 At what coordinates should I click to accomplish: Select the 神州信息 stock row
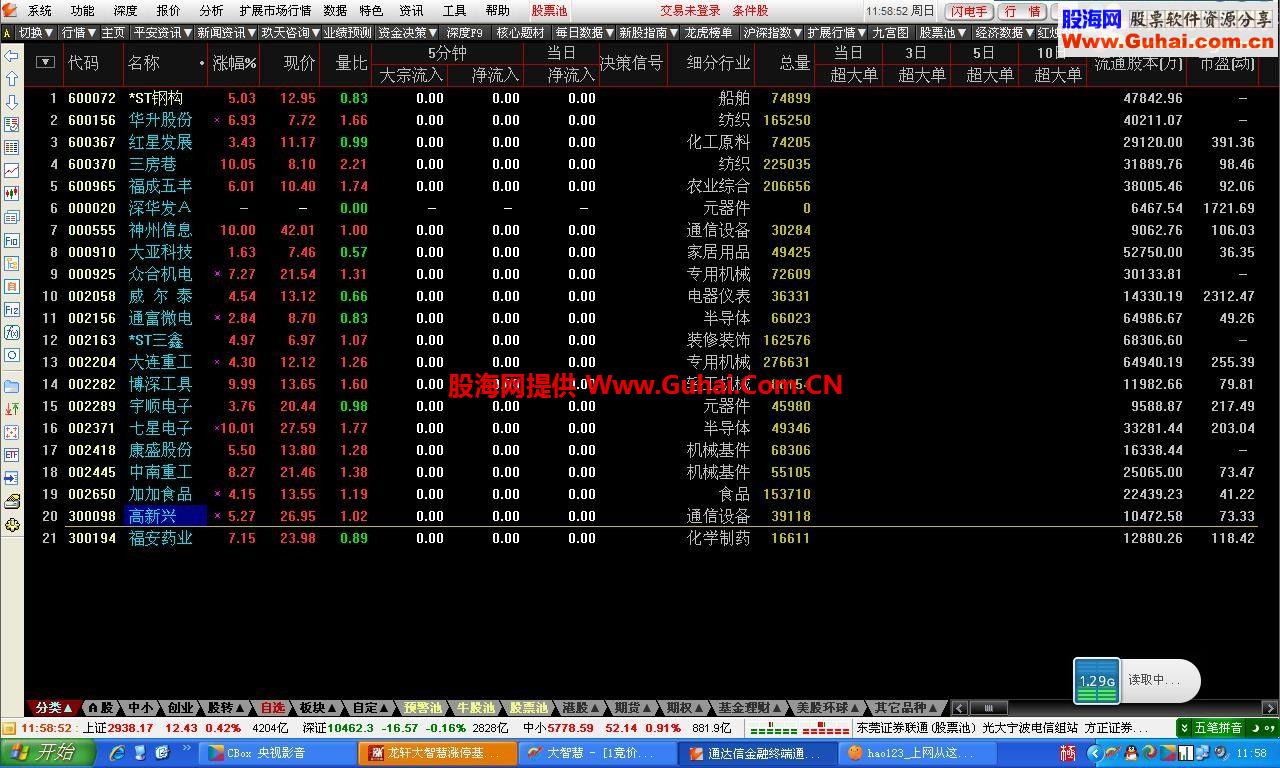click(x=640, y=230)
